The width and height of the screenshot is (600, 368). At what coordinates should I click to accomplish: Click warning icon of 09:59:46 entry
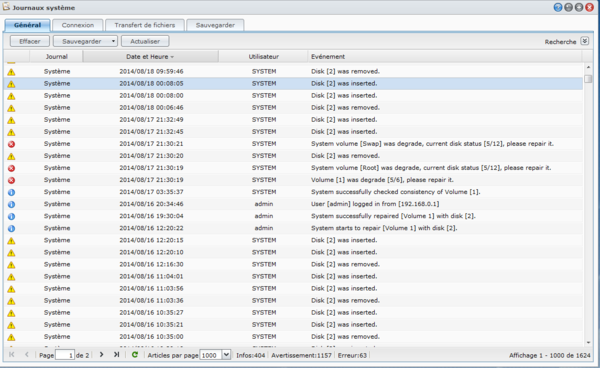click(x=11, y=72)
